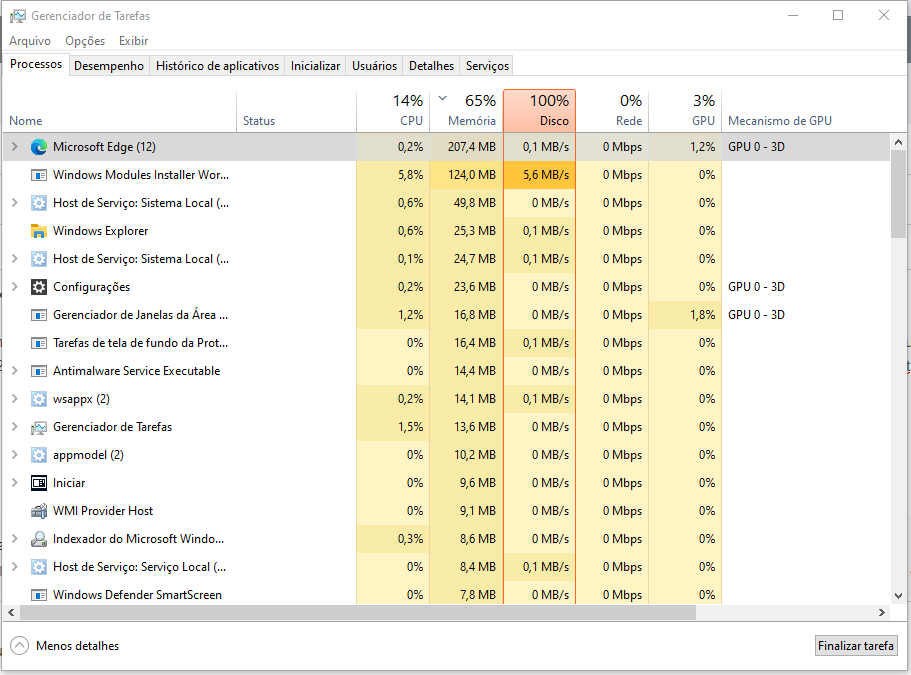Expand Antimalware Service Executable row
This screenshot has height=675, width=911.
(15, 371)
